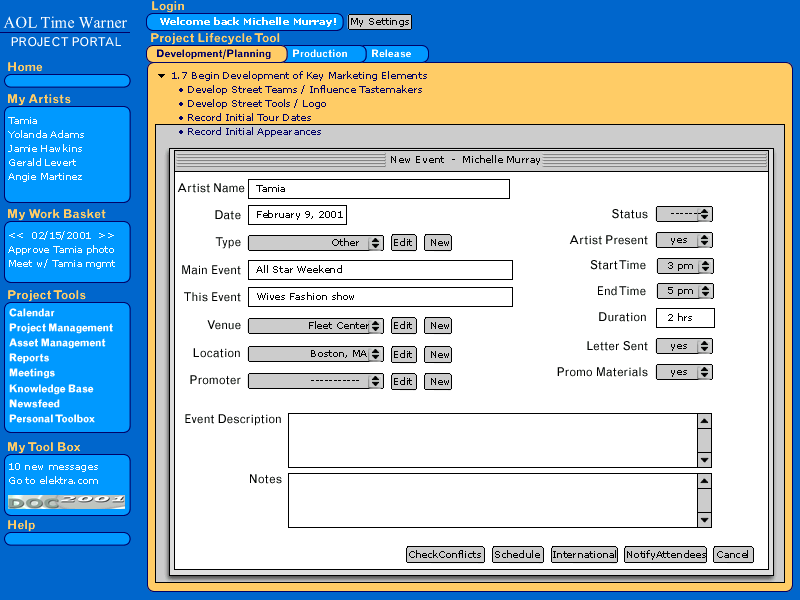This screenshot has width=800, height=600.
Task: Click Edit next to Venue
Action: (404, 326)
